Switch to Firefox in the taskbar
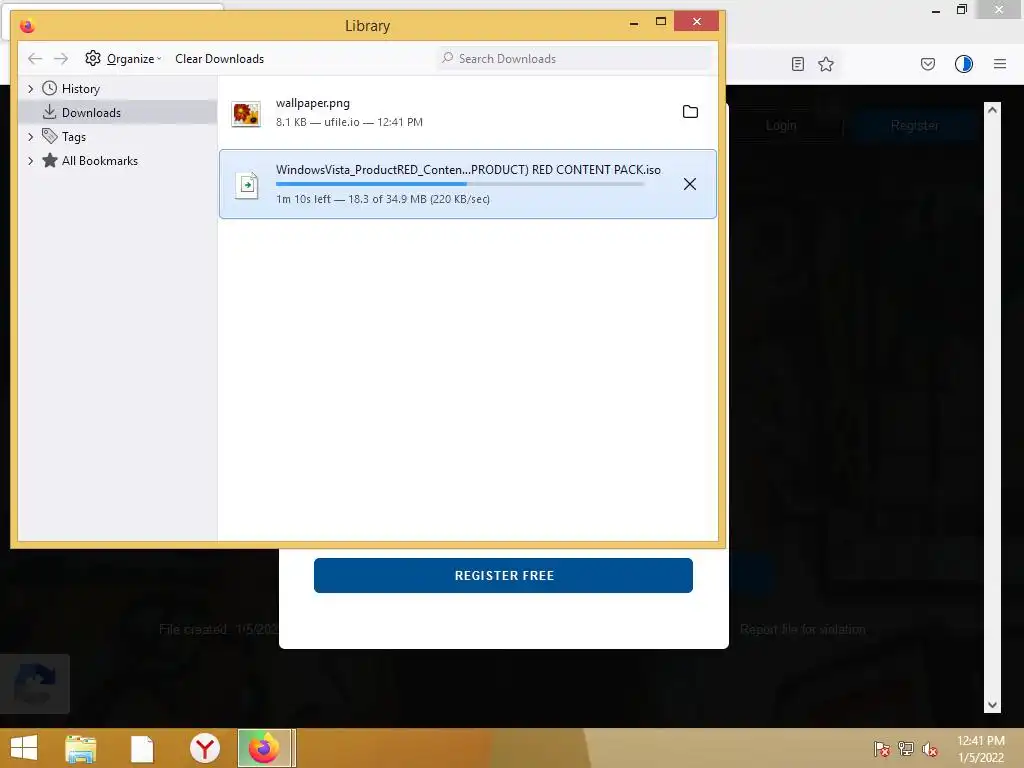The width and height of the screenshot is (1024, 768). (x=264, y=748)
